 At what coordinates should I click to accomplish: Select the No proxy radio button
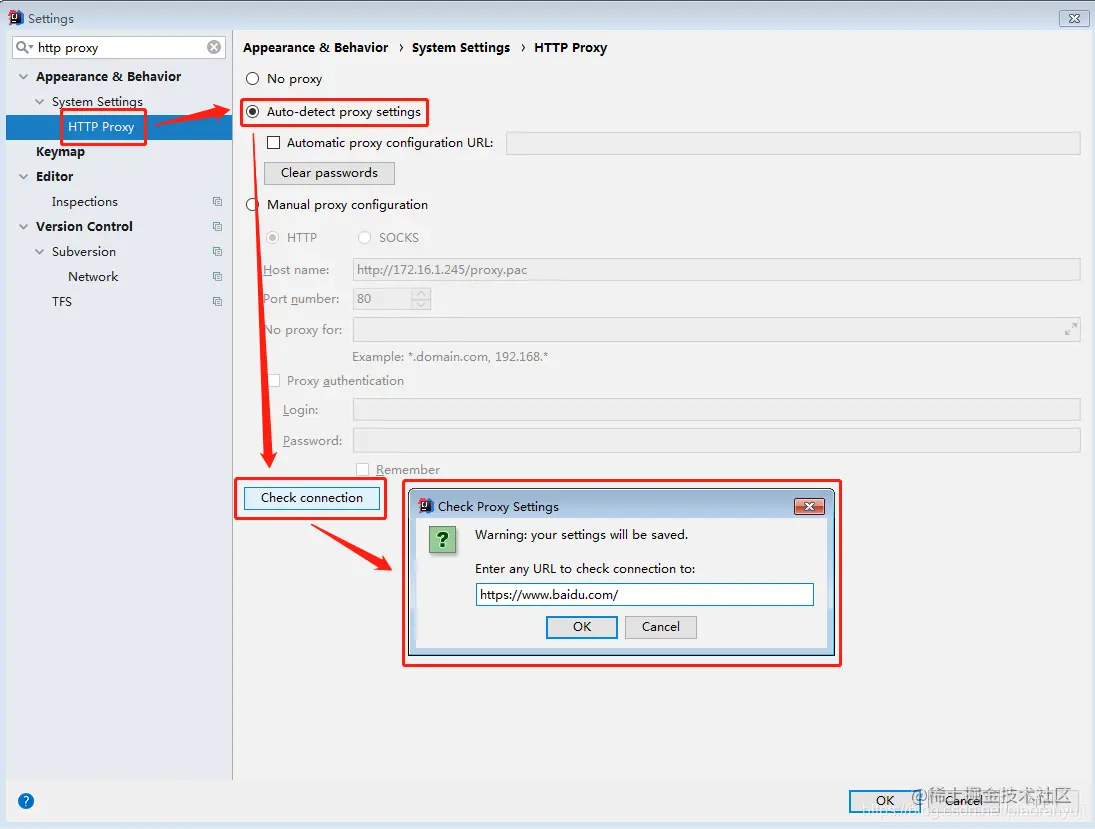(253, 78)
